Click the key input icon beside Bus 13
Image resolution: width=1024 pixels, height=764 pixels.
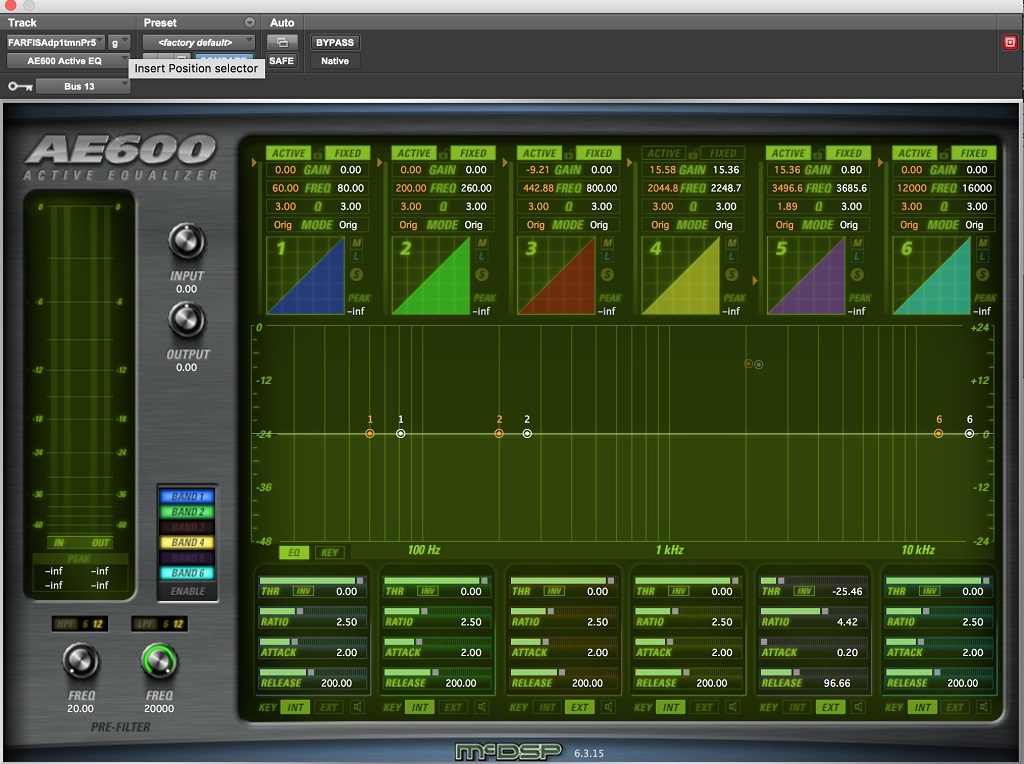point(20,86)
